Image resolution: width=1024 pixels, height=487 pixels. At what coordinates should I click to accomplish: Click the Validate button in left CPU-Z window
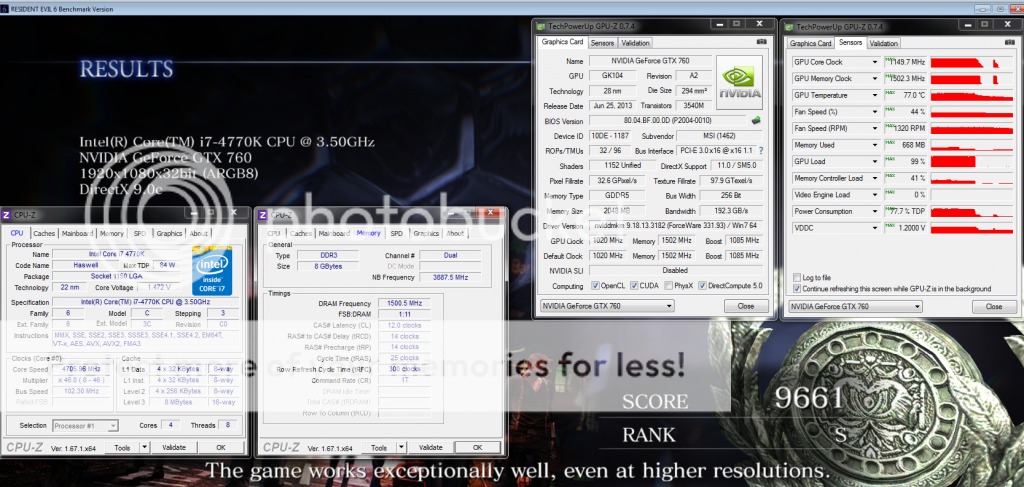click(x=173, y=447)
